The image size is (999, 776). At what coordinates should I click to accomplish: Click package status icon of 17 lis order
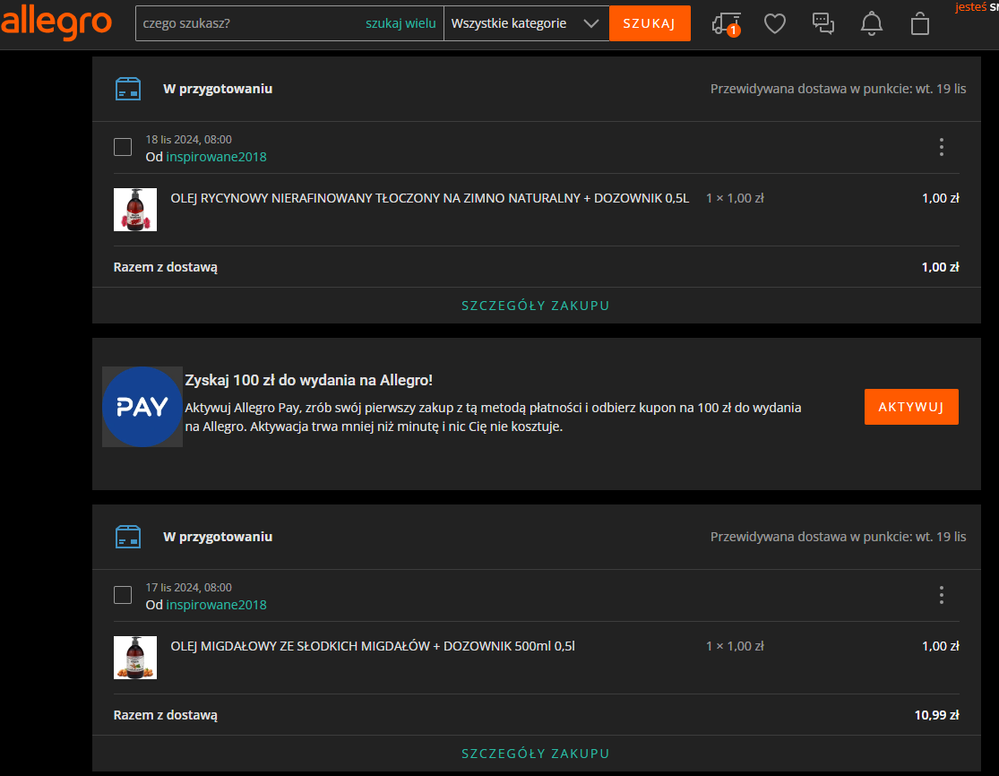point(128,536)
